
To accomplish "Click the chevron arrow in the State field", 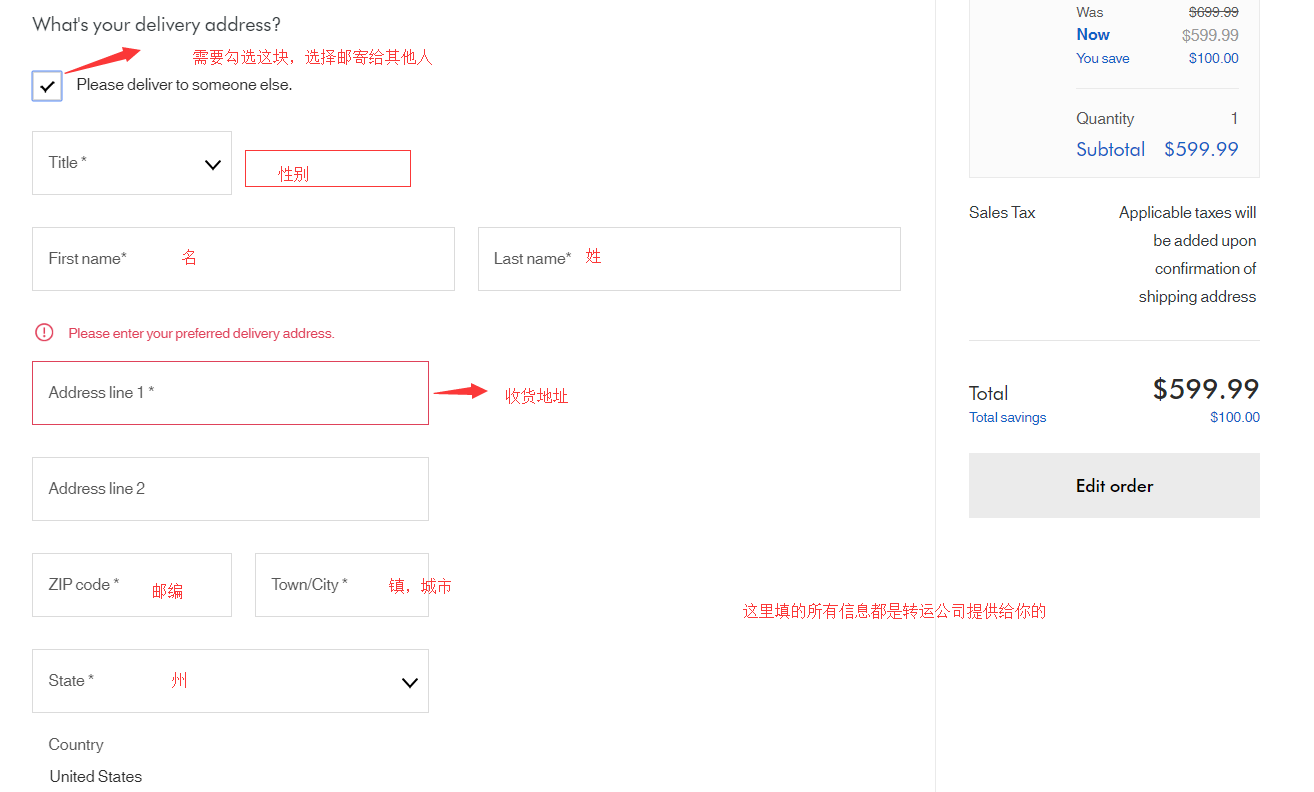I will coord(409,682).
